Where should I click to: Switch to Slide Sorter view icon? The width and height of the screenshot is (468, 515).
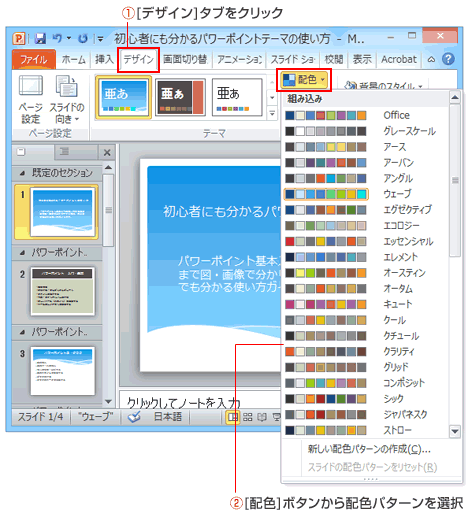tap(247, 417)
